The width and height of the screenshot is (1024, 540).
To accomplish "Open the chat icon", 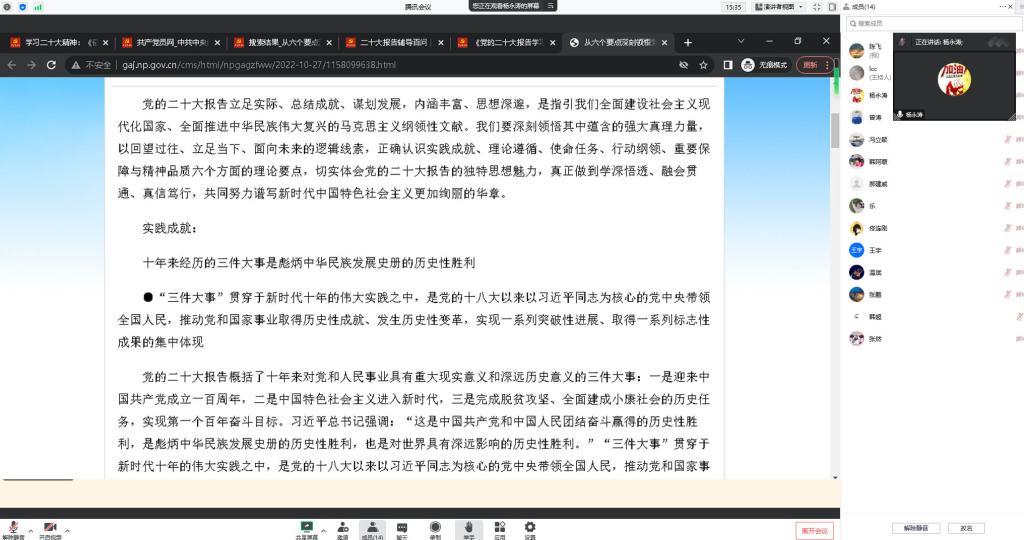I will pos(402,527).
